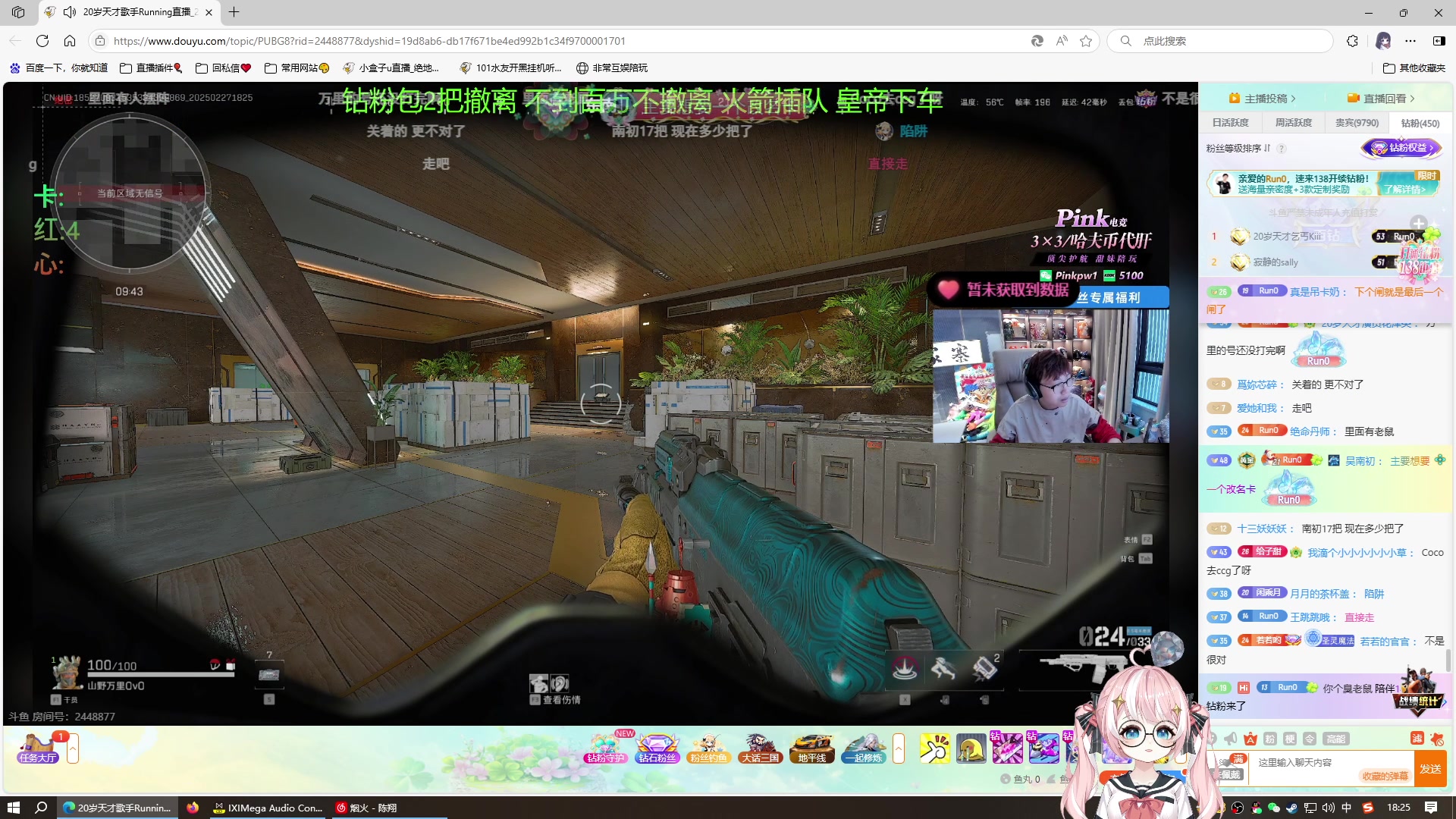
Task: Click the 梗 meme danmaku icon
Action: click(x=1290, y=739)
